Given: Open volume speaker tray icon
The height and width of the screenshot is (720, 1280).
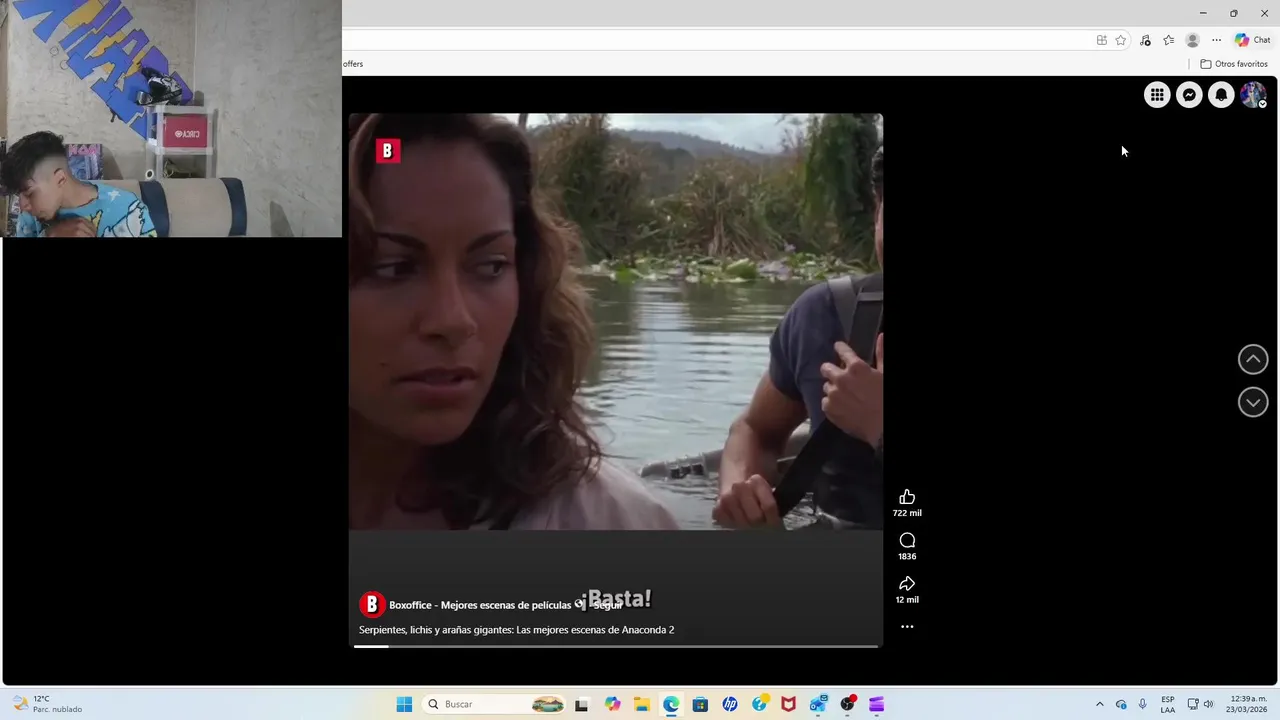Looking at the screenshot, I should (x=1208, y=704).
